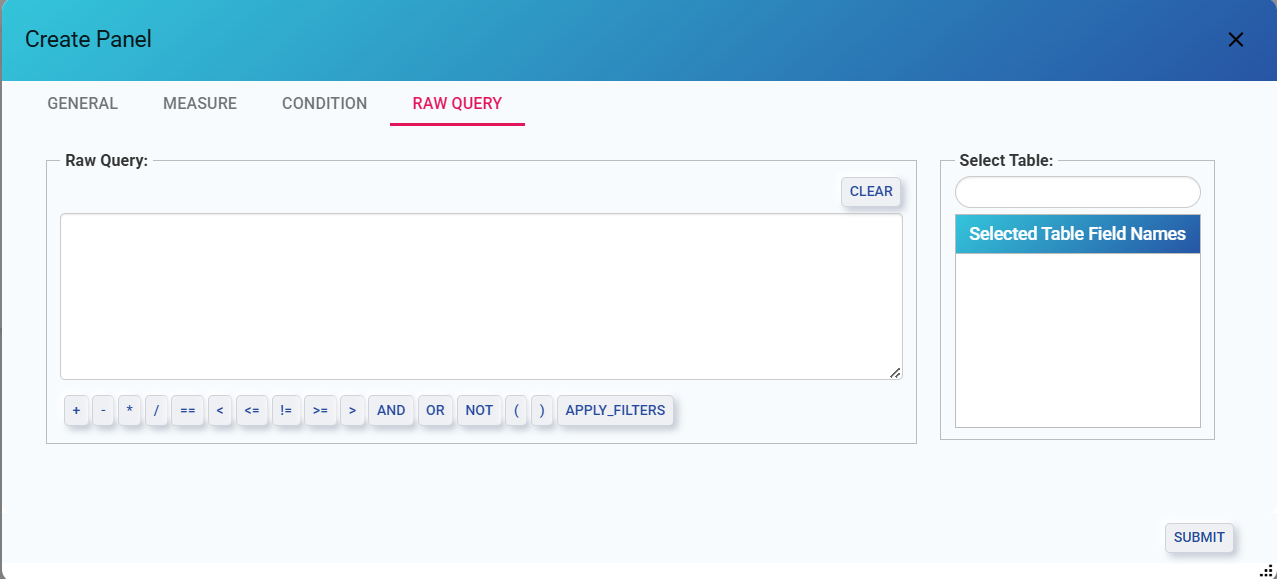Click the Selected Table Field Names header
The width and height of the screenshot is (1277, 579).
[1078, 234]
